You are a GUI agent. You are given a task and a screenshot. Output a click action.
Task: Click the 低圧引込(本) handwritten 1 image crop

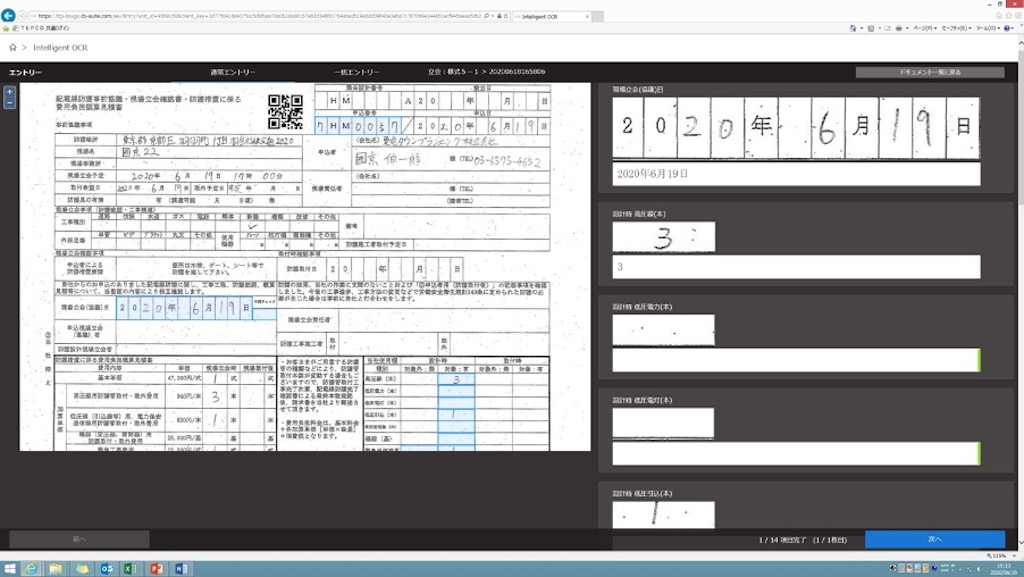pyautogui.click(x=664, y=515)
